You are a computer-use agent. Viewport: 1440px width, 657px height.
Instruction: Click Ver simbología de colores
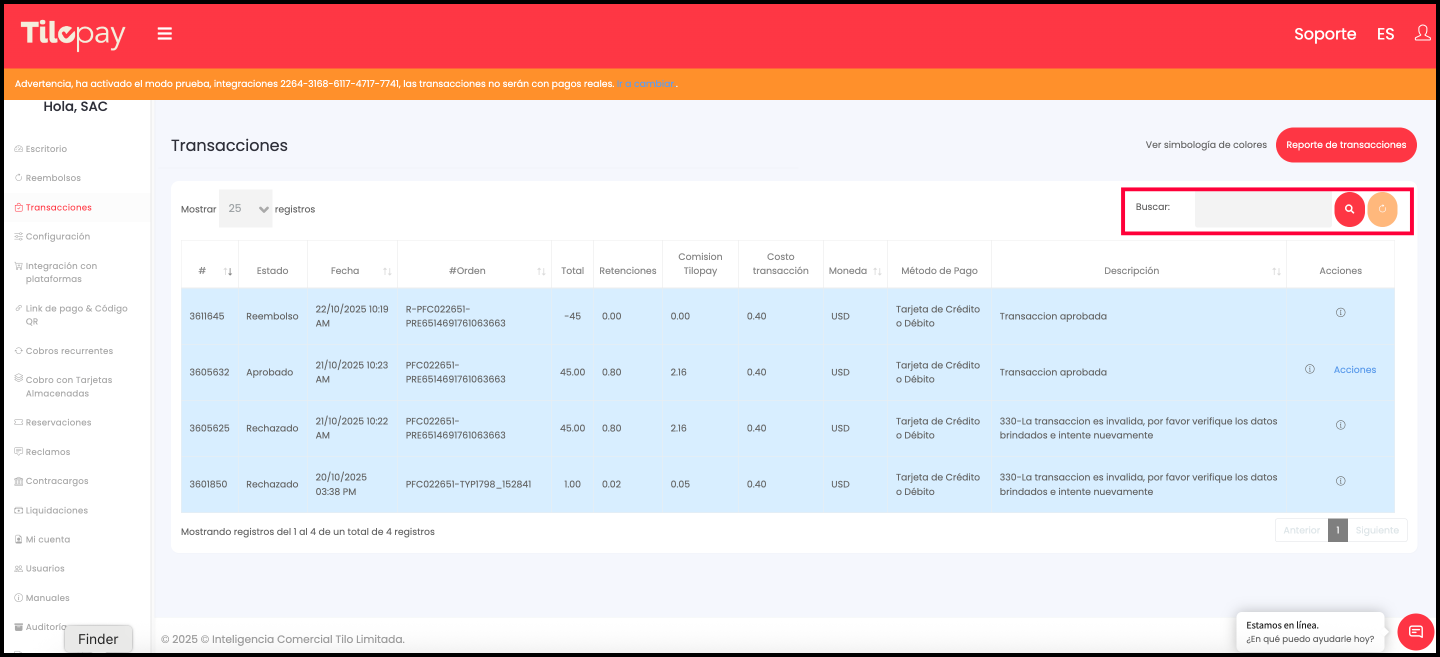(x=1206, y=145)
